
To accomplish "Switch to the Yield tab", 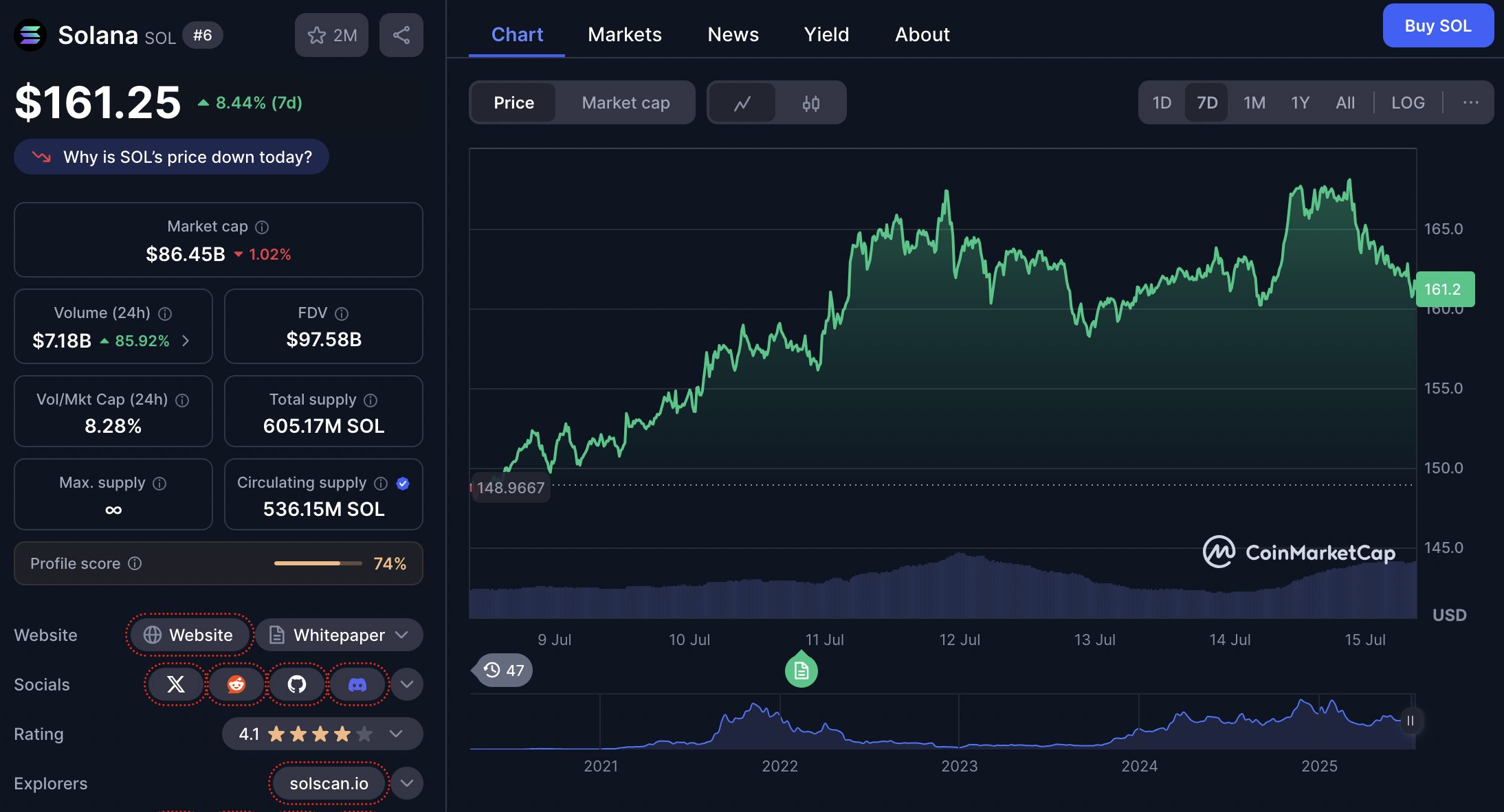I will (827, 34).
